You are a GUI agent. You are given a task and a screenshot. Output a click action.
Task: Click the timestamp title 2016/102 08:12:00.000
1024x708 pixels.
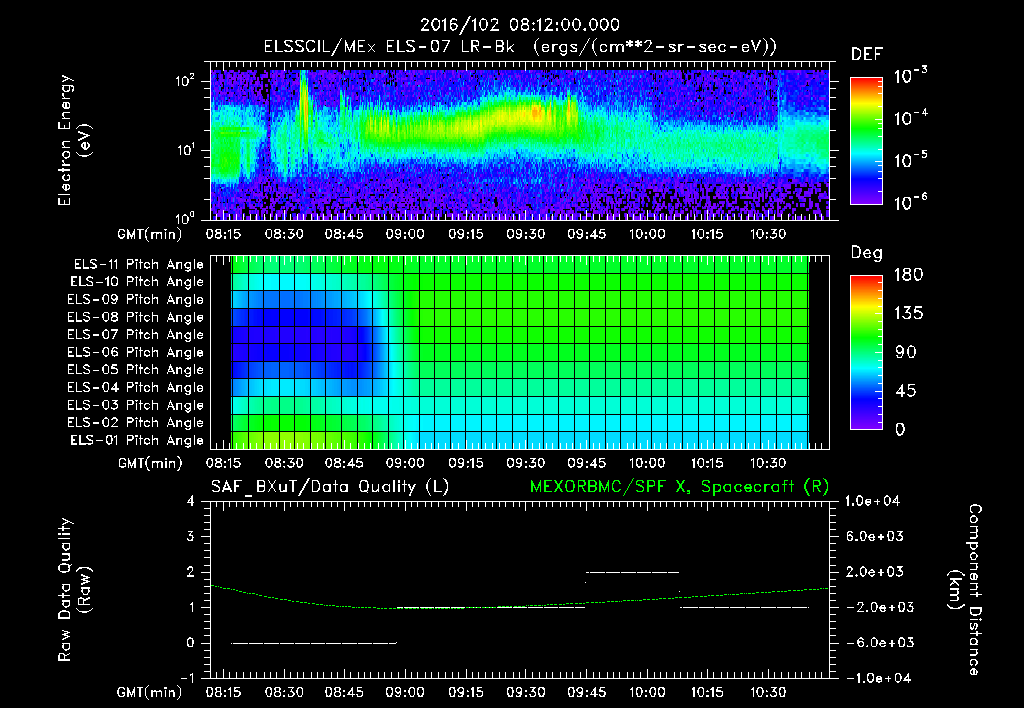point(519,25)
